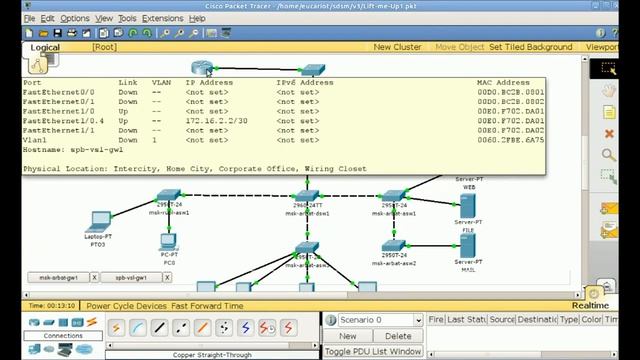Click the Copy toolbar icon

104,33
